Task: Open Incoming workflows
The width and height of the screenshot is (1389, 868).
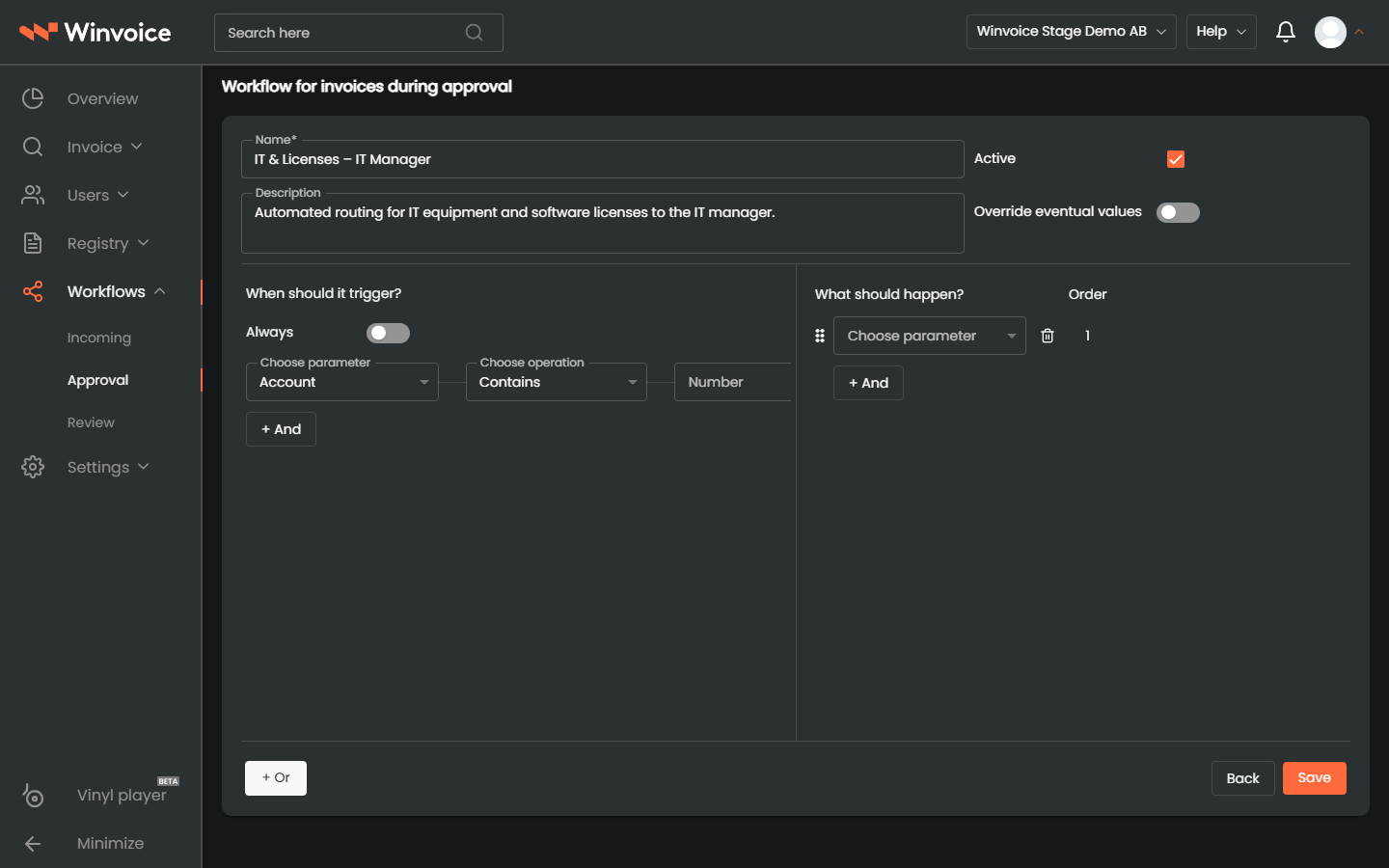Action: click(99, 338)
